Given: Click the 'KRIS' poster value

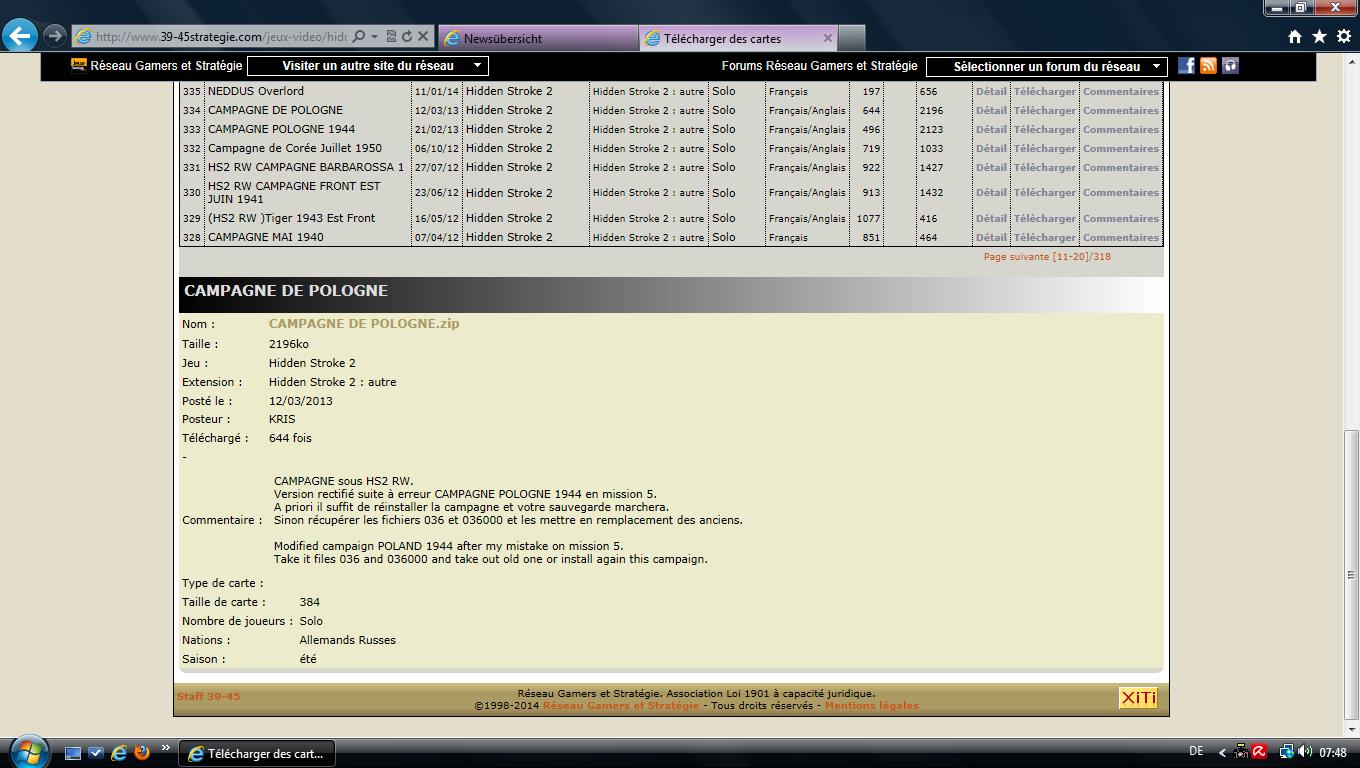Looking at the screenshot, I should [282, 419].
